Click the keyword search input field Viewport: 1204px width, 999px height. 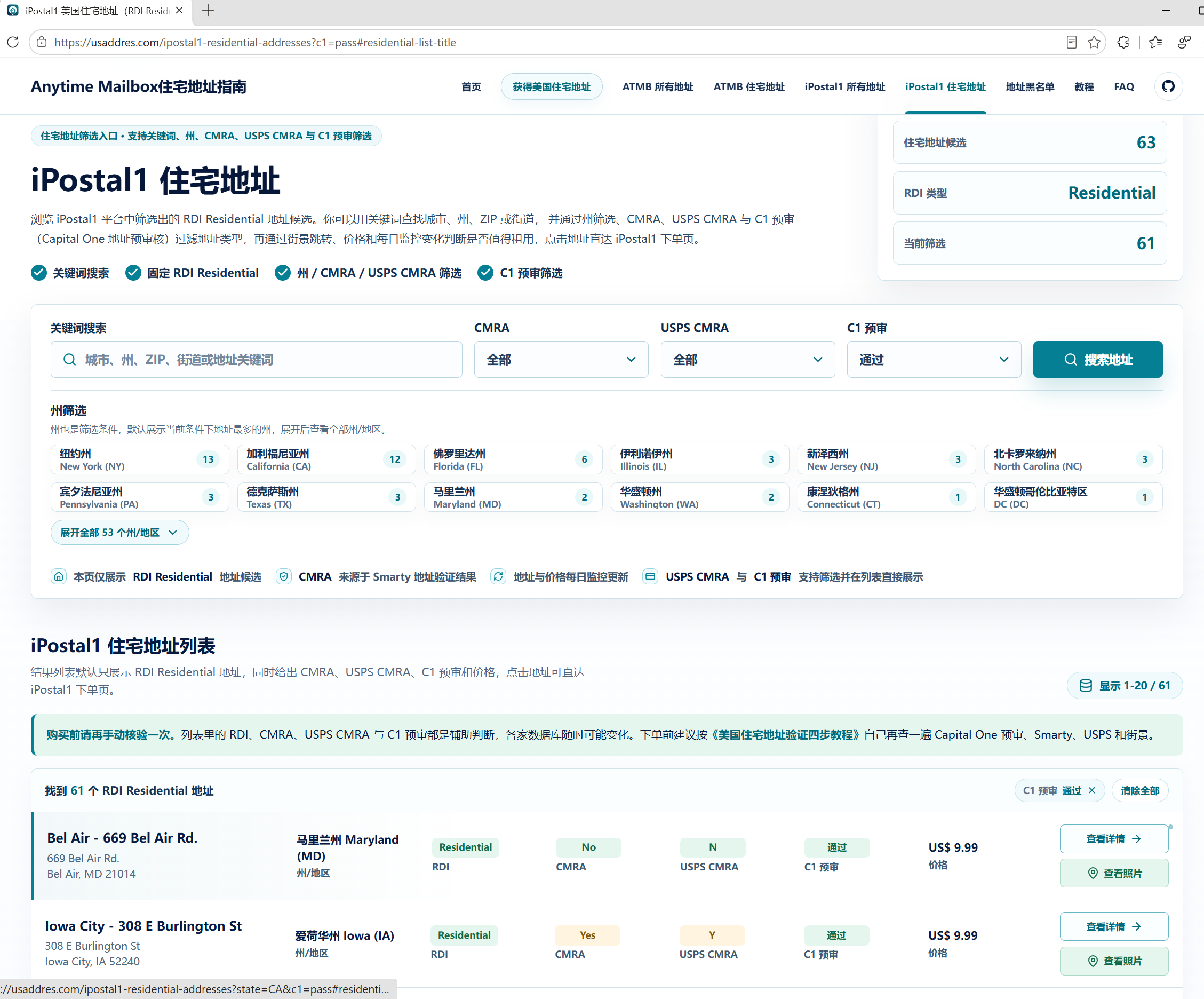(256, 360)
